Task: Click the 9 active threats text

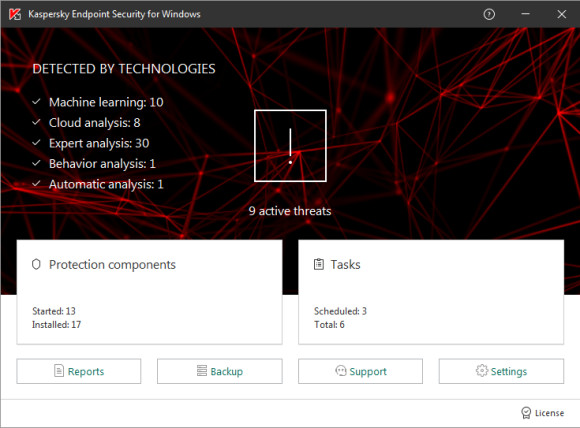Action: (290, 211)
